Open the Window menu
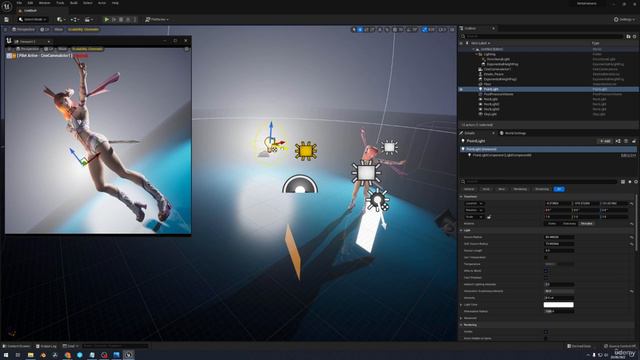This screenshot has height=360, width=640. (x=44, y=3)
